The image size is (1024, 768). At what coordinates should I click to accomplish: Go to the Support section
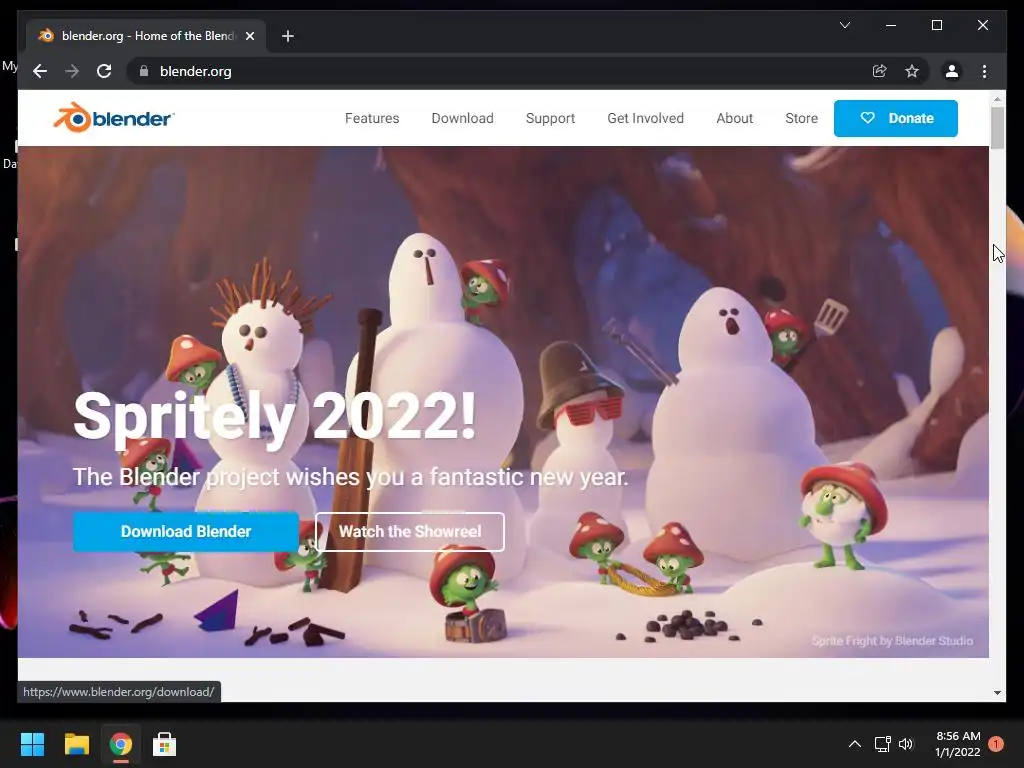pyautogui.click(x=550, y=118)
